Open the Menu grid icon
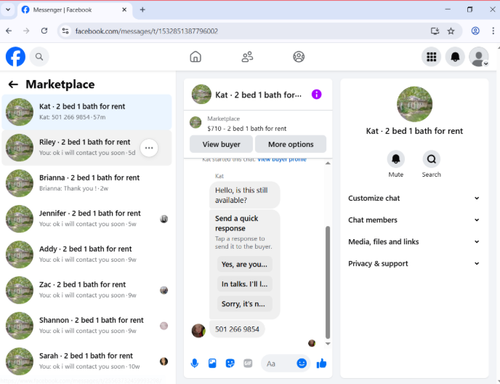The image size is (500, 384). (x=431, y=57)
